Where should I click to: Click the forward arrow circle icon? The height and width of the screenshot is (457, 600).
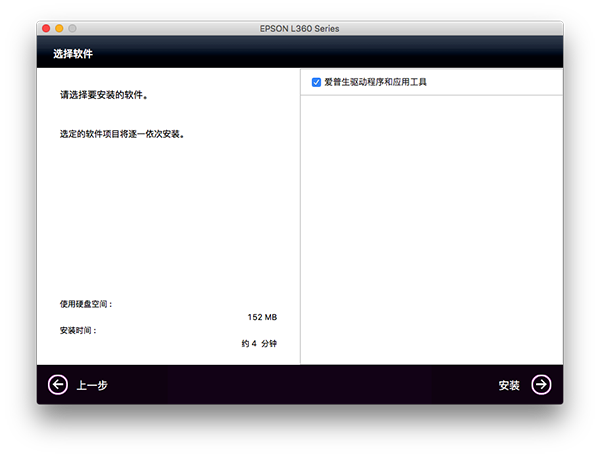pos(541,384)
